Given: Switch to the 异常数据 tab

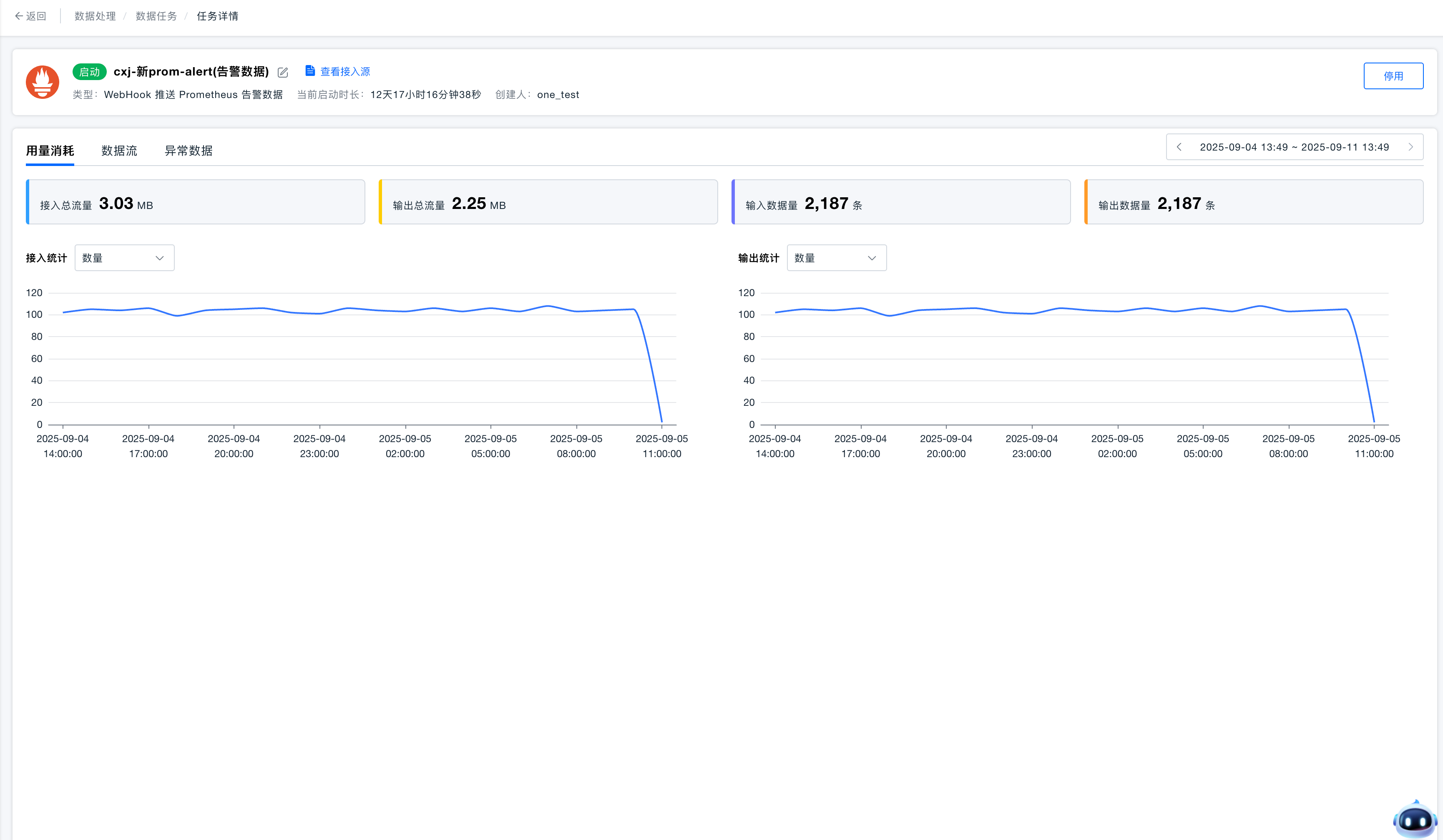Looking at the screenshot, I should 189,151.
